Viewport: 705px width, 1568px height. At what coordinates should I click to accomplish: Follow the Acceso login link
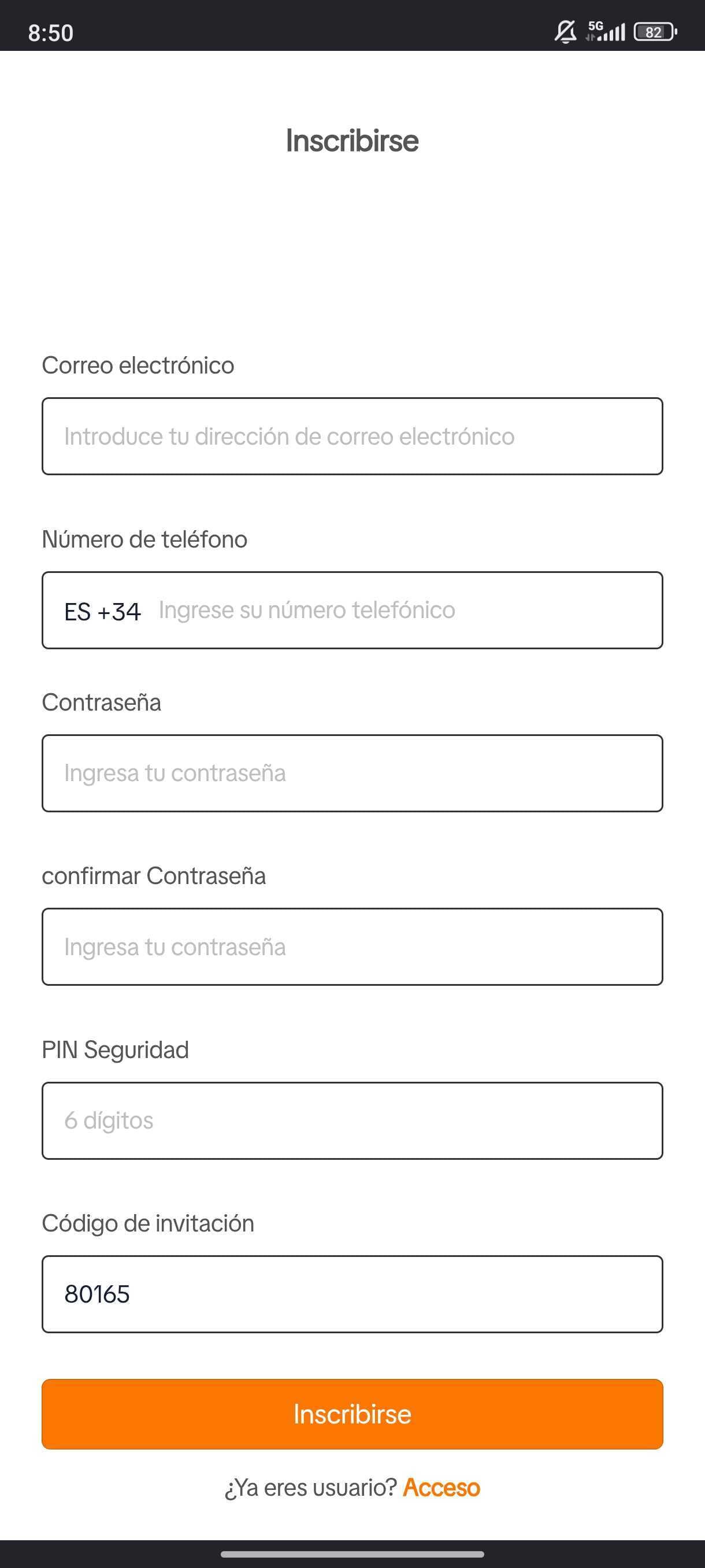(x=441, y=1487)
